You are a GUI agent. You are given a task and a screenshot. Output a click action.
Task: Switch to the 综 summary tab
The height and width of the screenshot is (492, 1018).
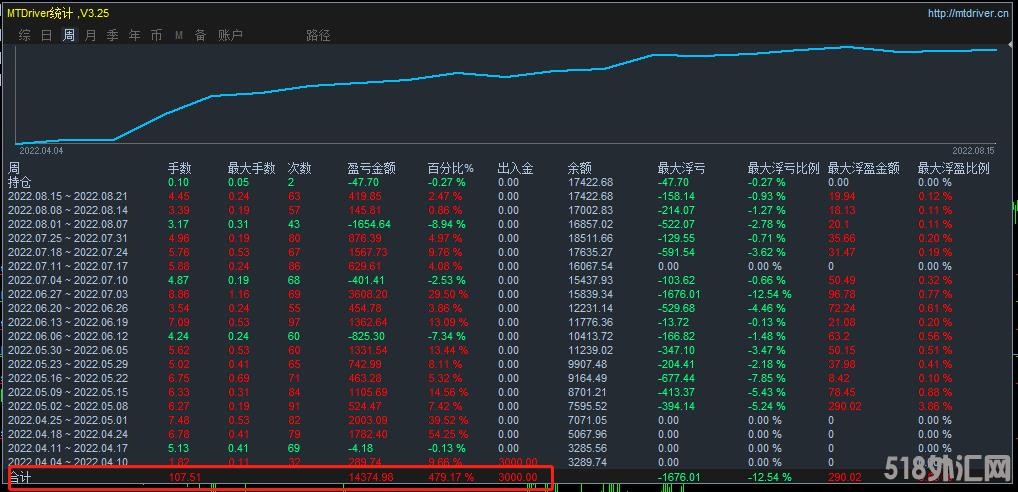pyautogui.click(x=25, y=35)
